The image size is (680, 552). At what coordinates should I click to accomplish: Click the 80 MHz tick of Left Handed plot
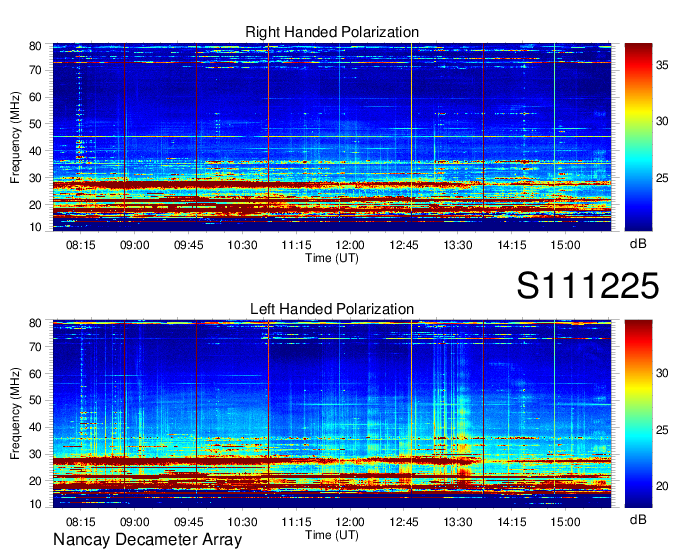pos(35,323)
